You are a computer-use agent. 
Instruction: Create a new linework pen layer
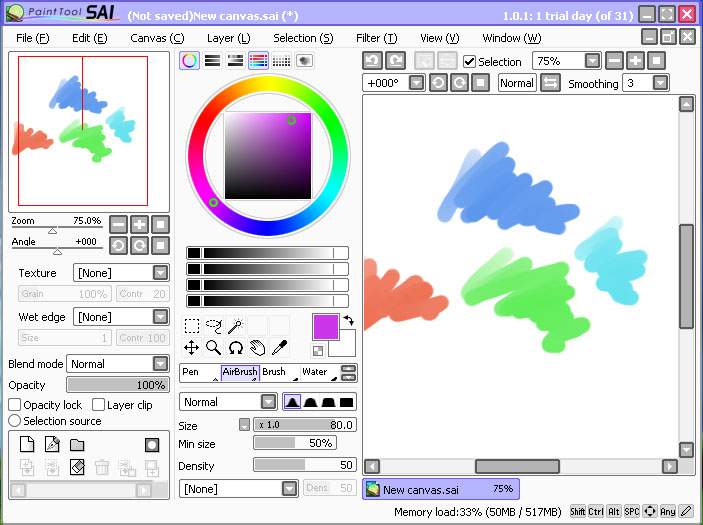click(x=52, y=444)
